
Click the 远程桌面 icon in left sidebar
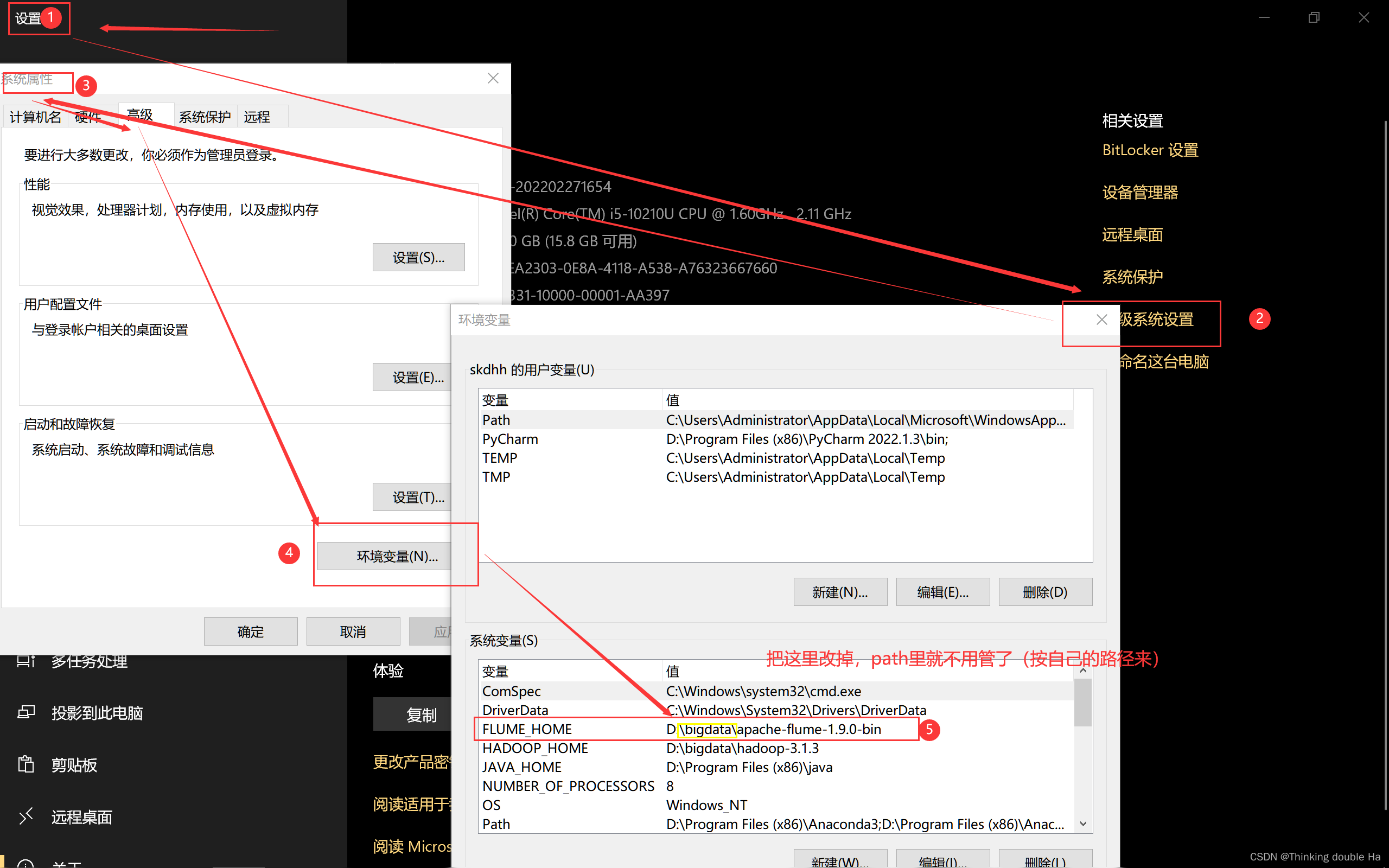26,816
